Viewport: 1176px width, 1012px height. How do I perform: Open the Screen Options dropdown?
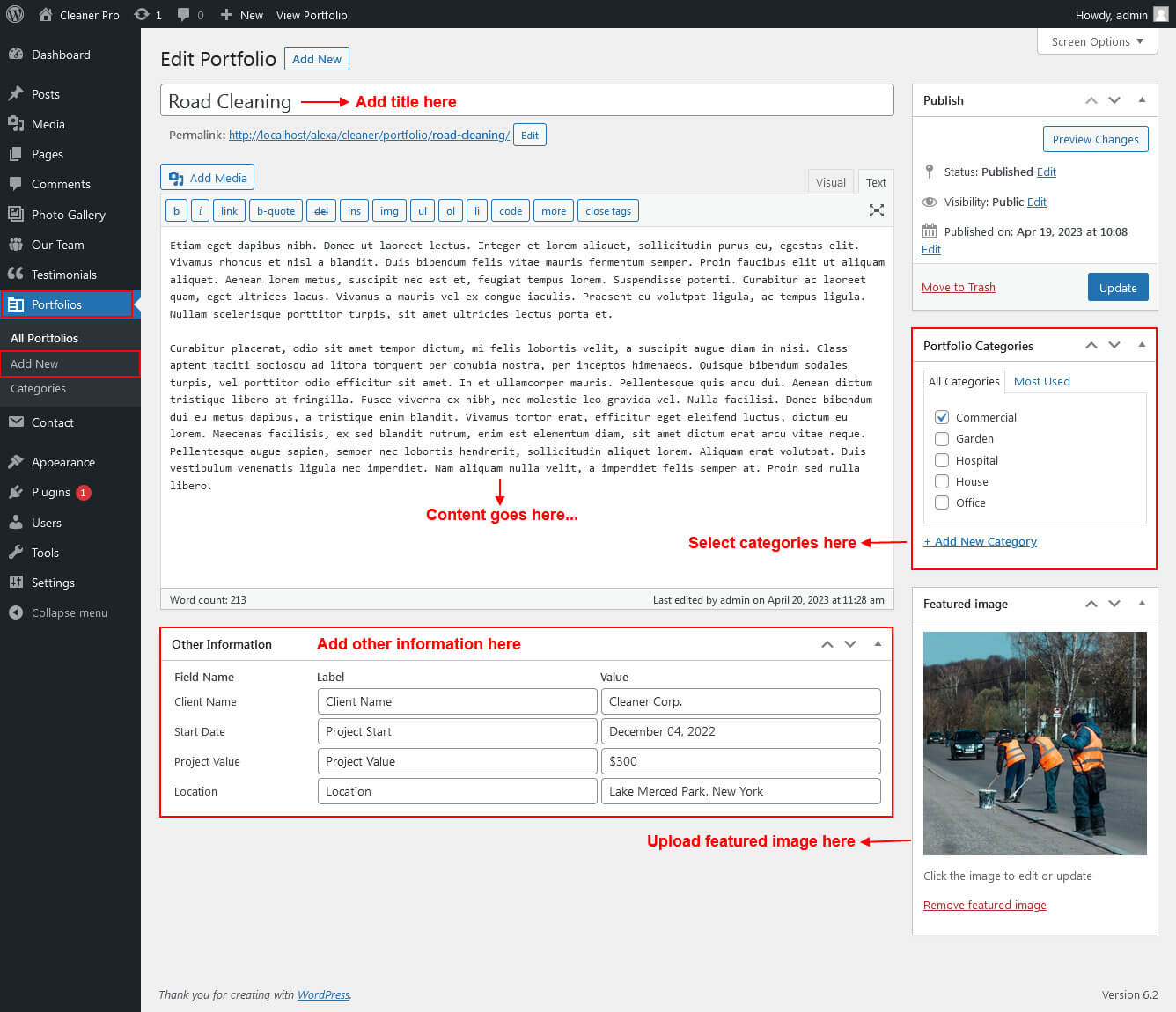(x=1098, y=41)
